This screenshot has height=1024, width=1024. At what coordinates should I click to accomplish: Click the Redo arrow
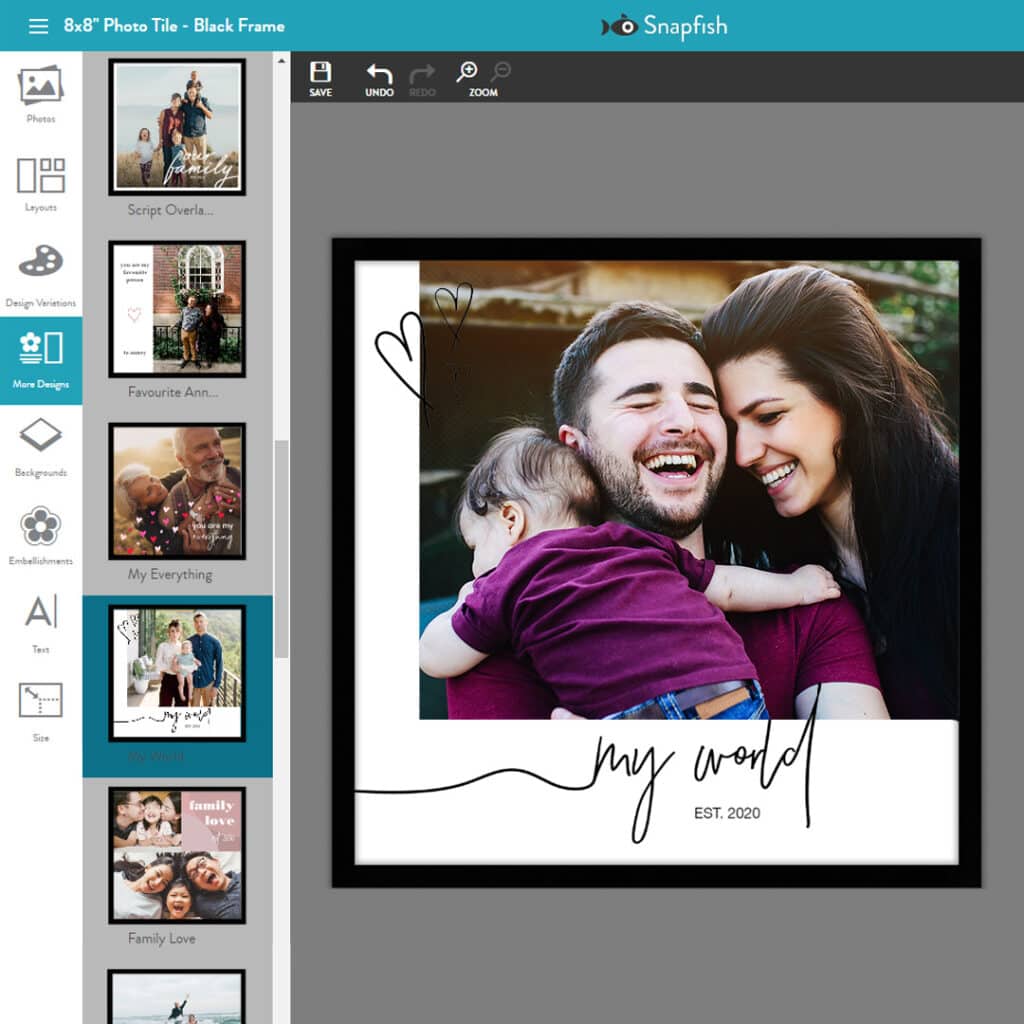[422, 77]
